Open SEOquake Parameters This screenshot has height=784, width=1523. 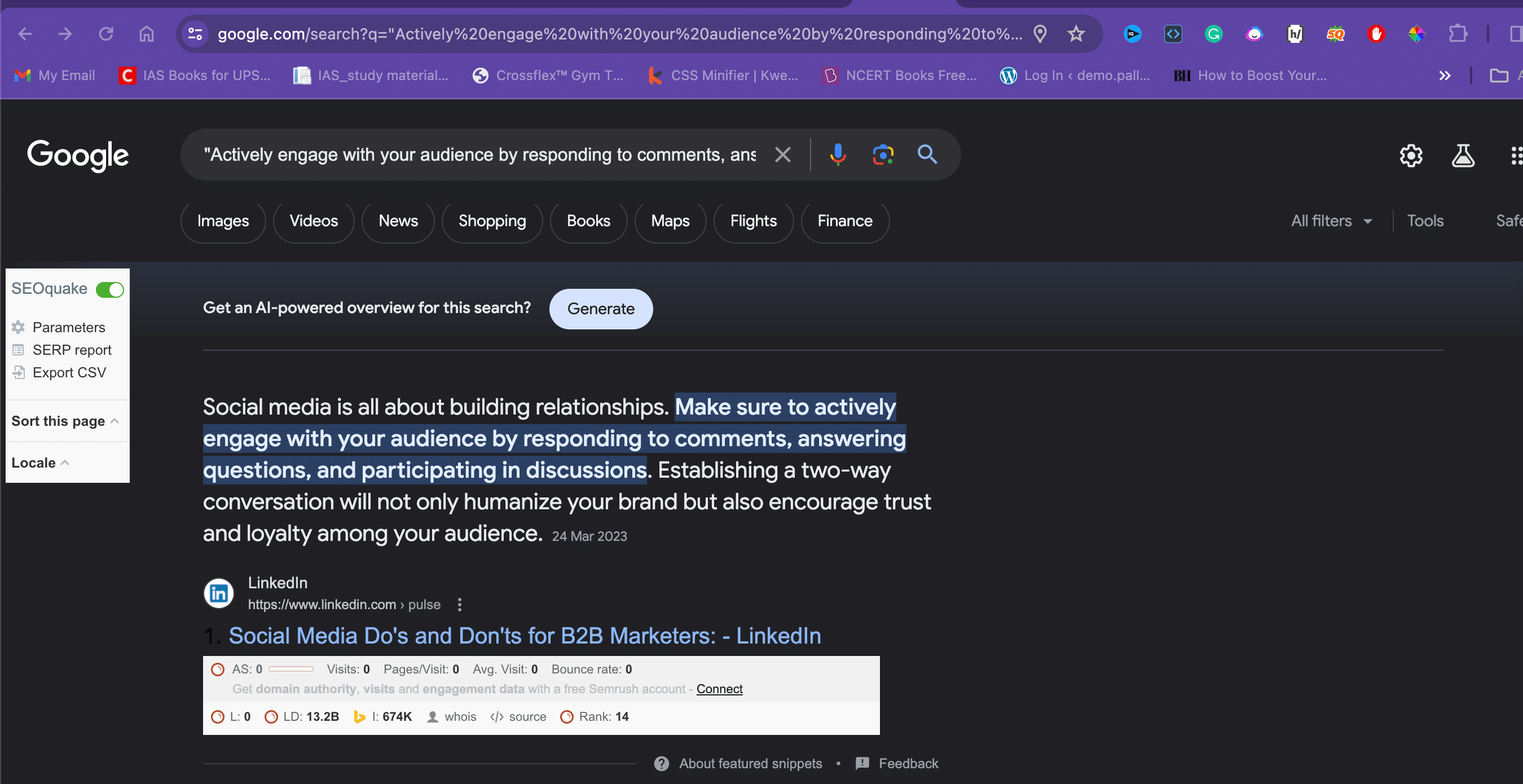[59, 327]
